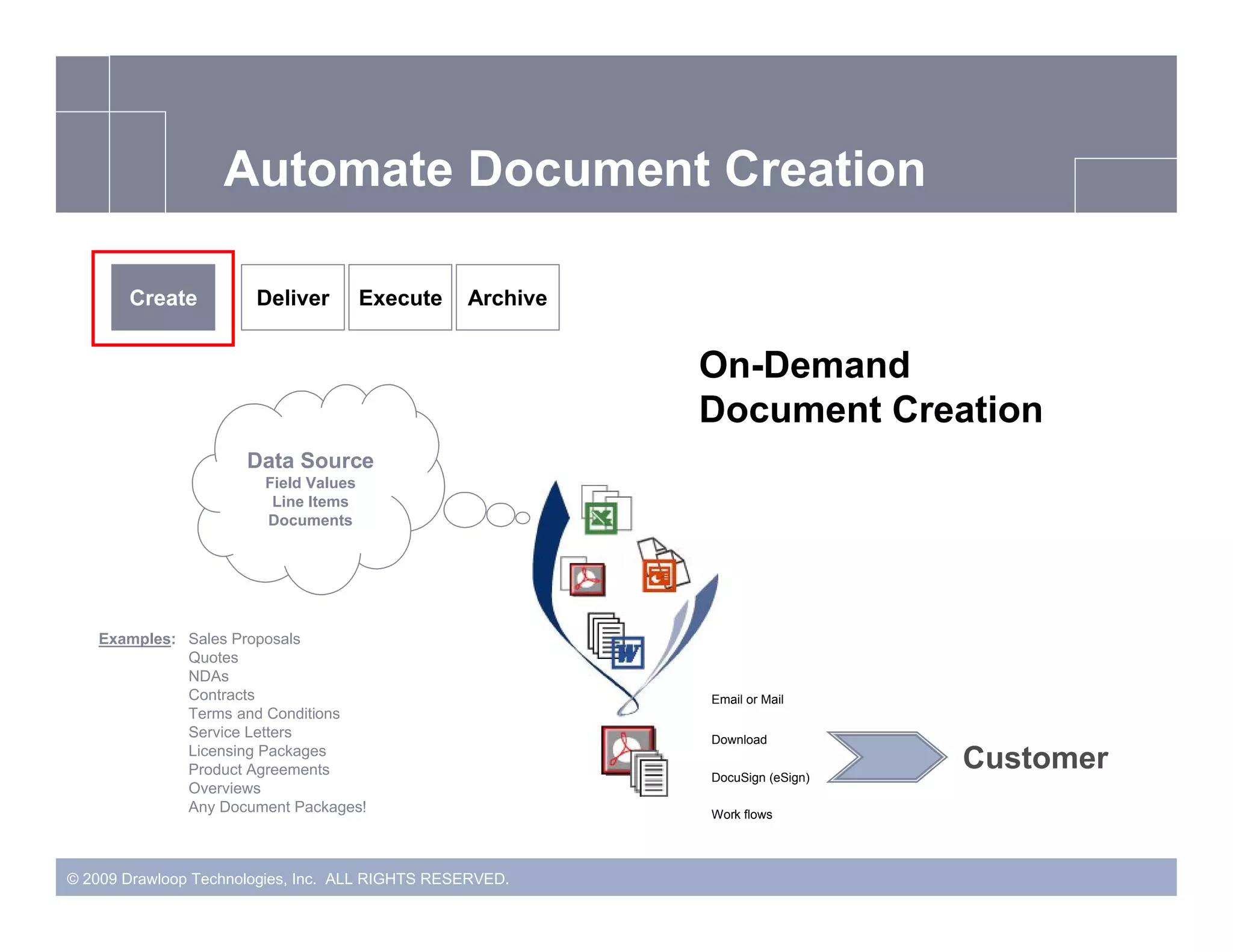Click the Data Source cloud shape
Image resolution: width=1233 pixels, height=952 pixels.
click(x=310, y=487)
